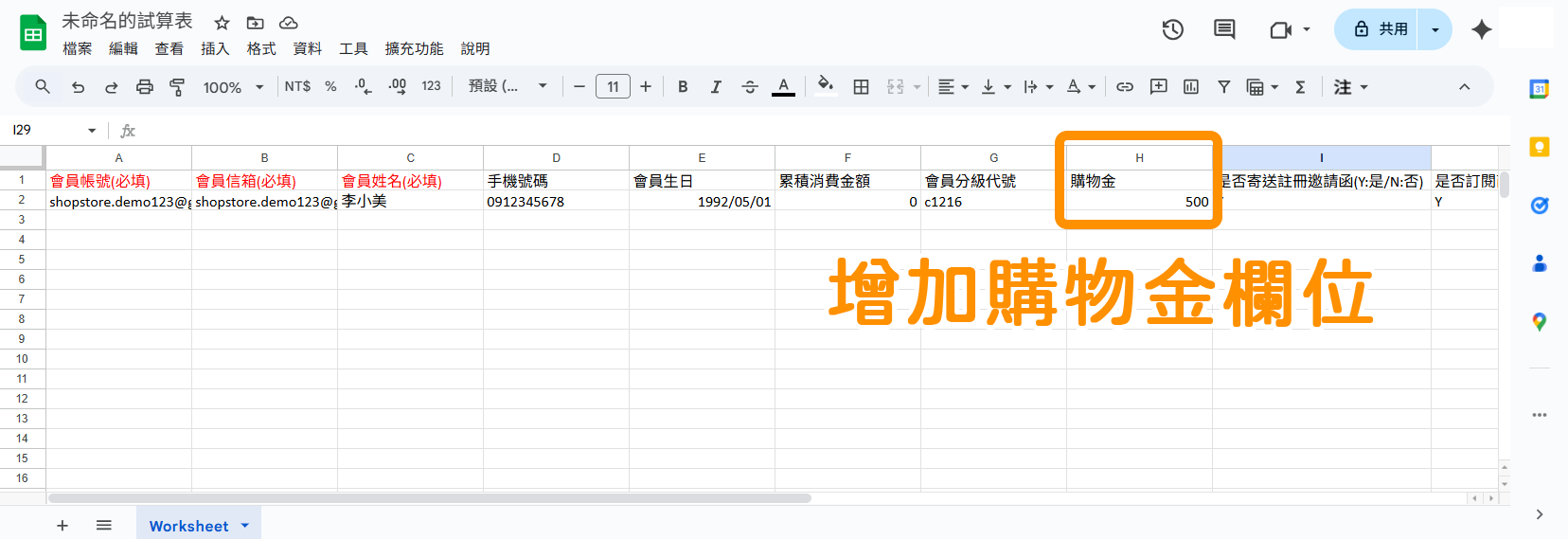Collapse the toolbar with the up chevron
This screenshot has width=1568, height=539.
(1464, 87)
